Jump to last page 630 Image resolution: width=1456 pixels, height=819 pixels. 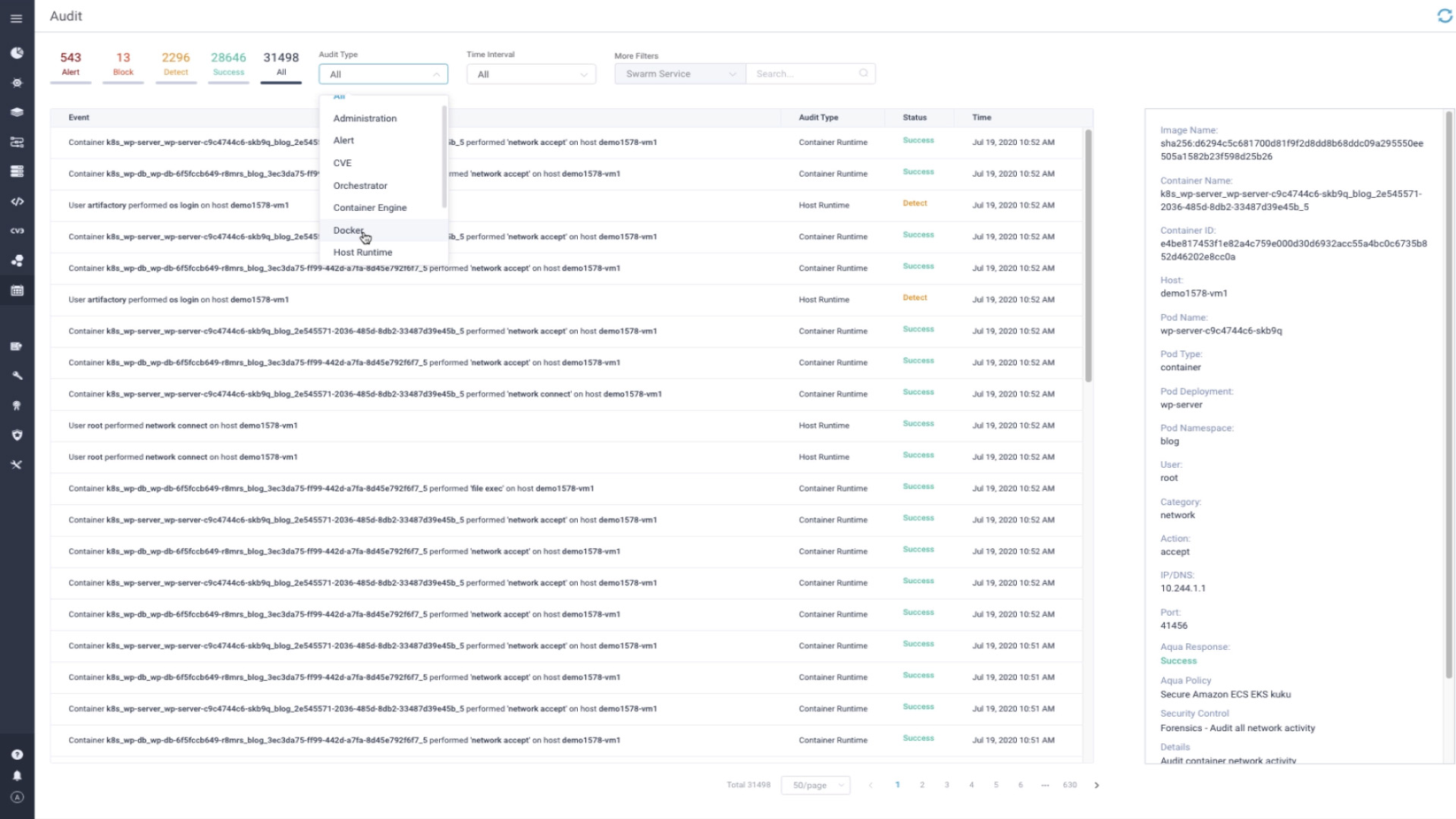[1069, 785]
